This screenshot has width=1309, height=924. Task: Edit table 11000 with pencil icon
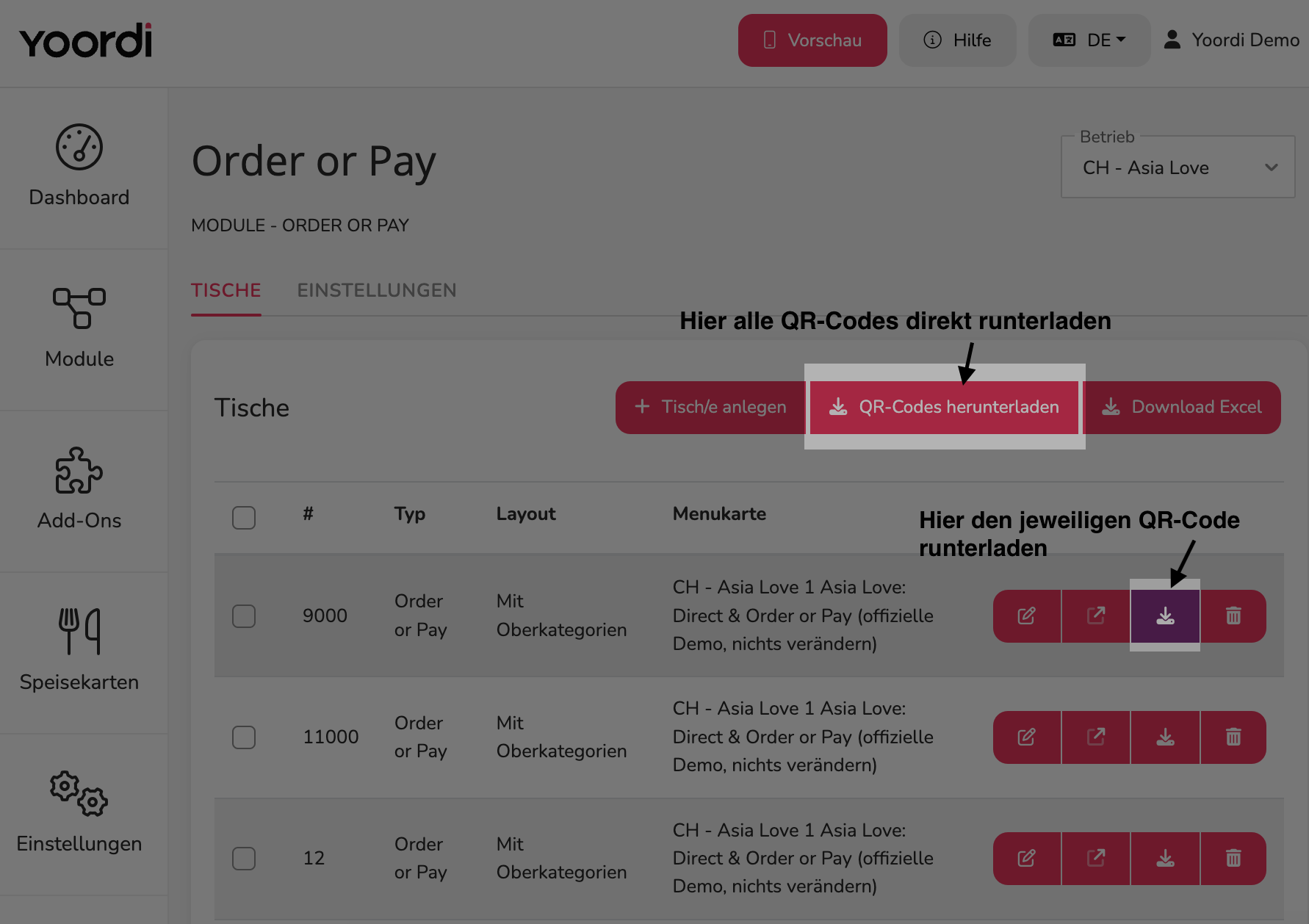coord(1027,737)
